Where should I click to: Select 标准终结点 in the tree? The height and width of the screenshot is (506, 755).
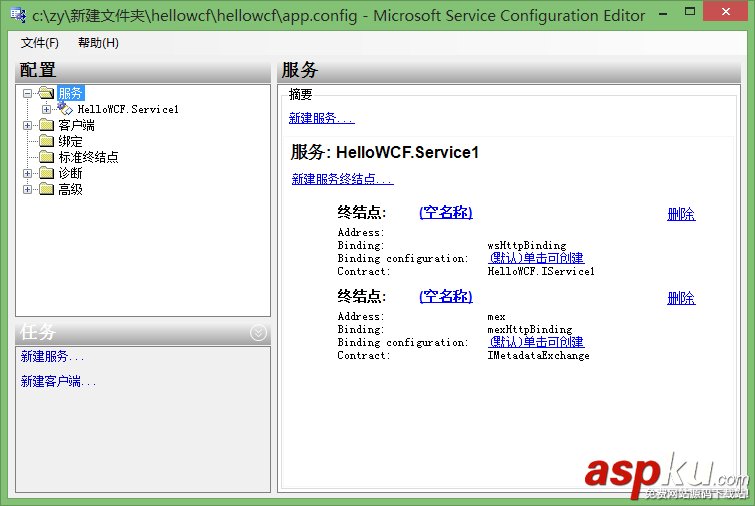(x=89, y=157)
